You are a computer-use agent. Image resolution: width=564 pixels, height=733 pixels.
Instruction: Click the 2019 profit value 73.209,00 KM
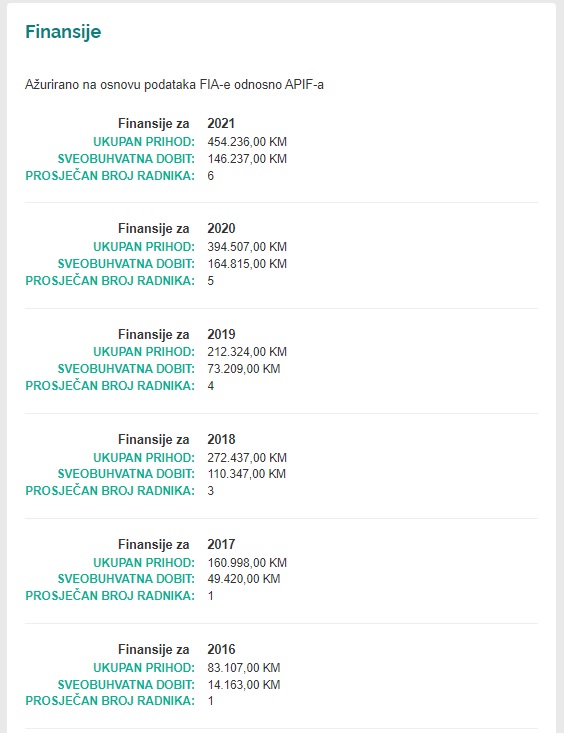coord(244,369)
